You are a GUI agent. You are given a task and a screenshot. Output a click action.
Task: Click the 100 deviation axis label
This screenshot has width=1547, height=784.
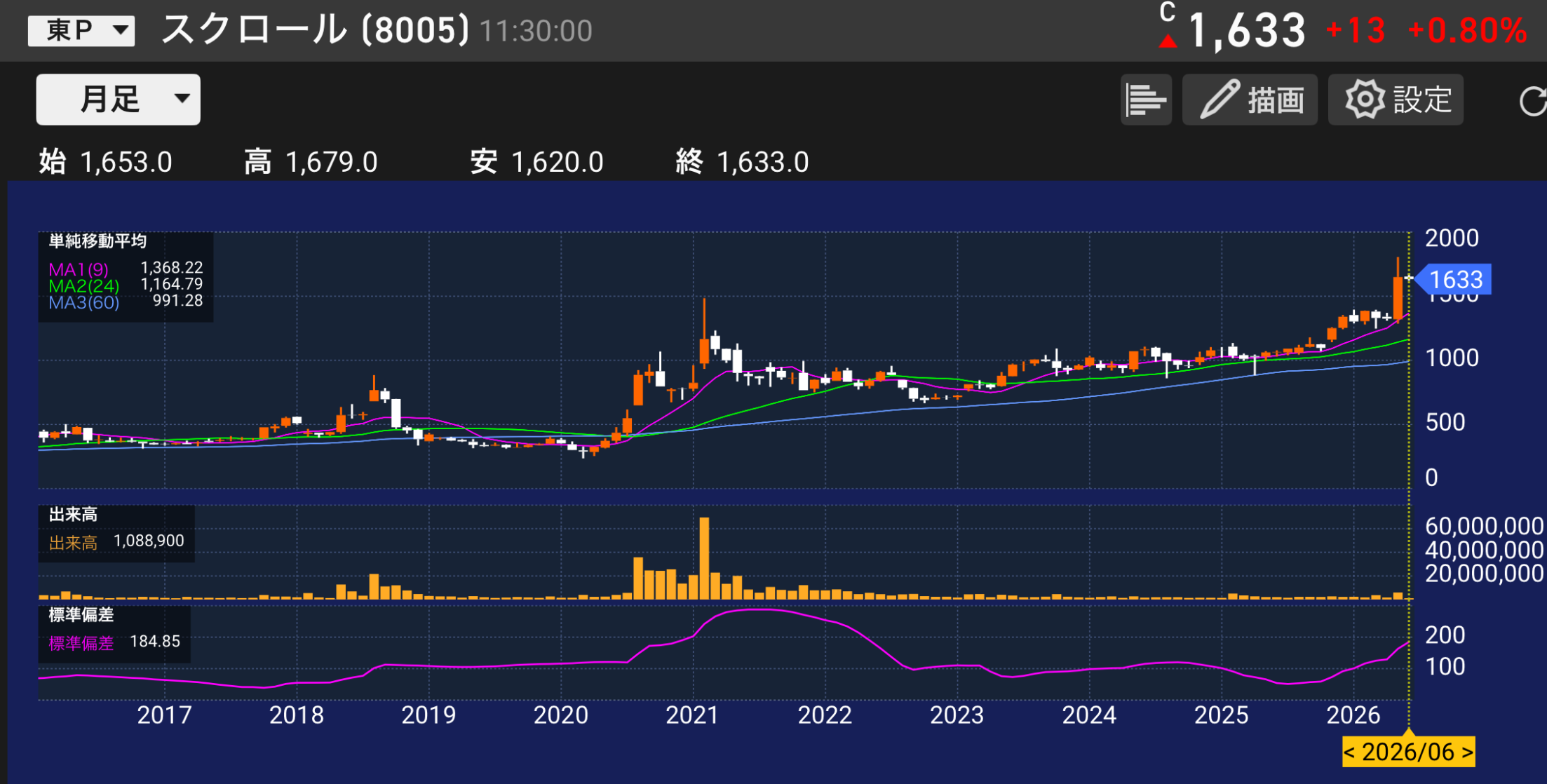[1445, 666]
